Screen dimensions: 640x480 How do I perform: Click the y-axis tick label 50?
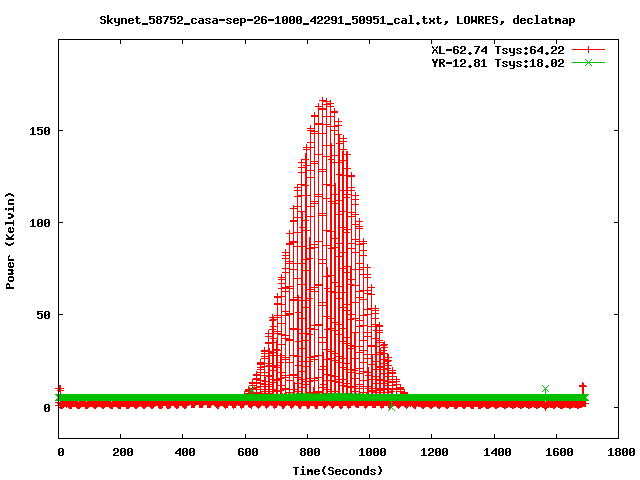(43, 315)
